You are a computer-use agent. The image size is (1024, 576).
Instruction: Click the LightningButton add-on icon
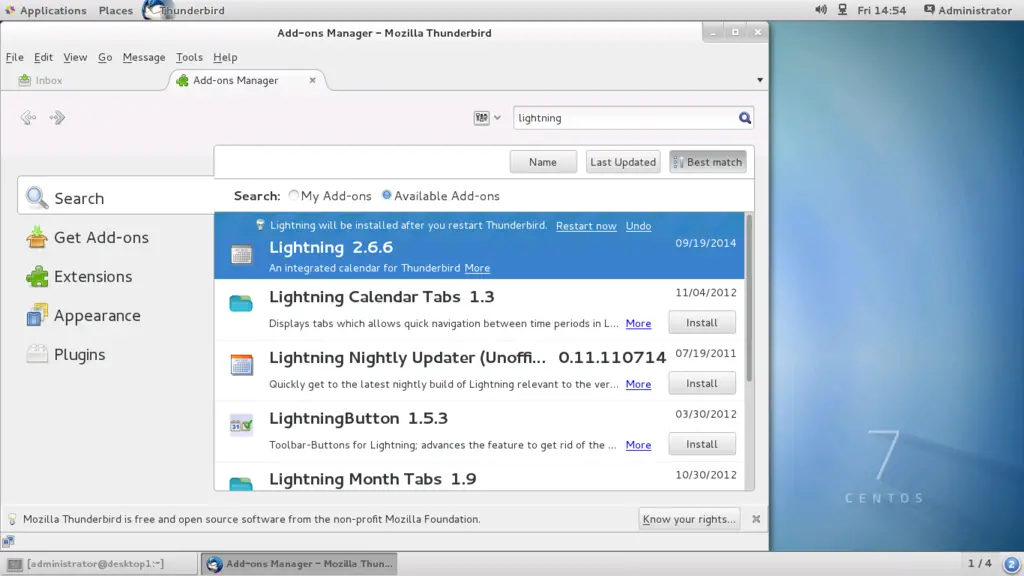(241, 425)
